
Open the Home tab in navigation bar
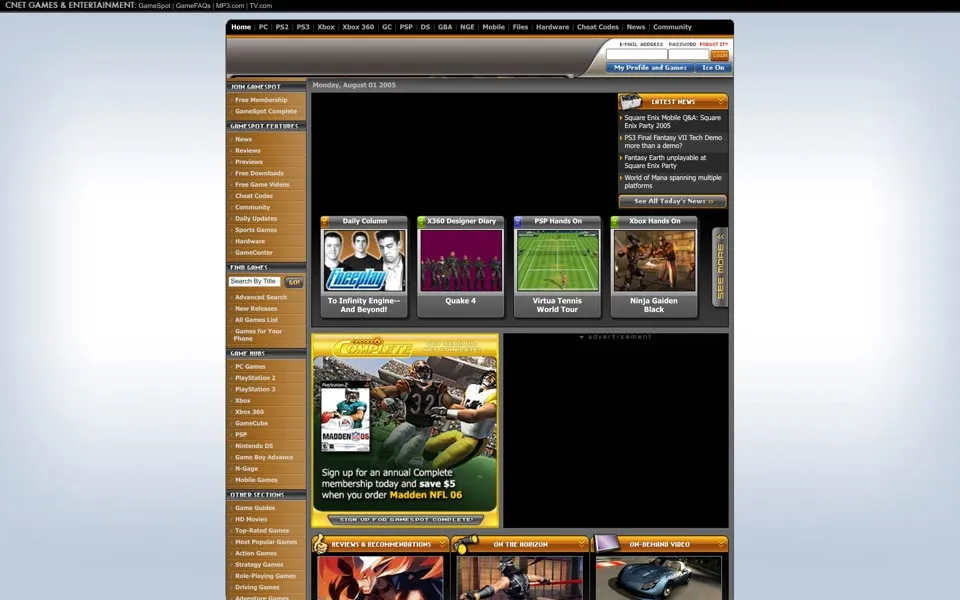[241, 27]
